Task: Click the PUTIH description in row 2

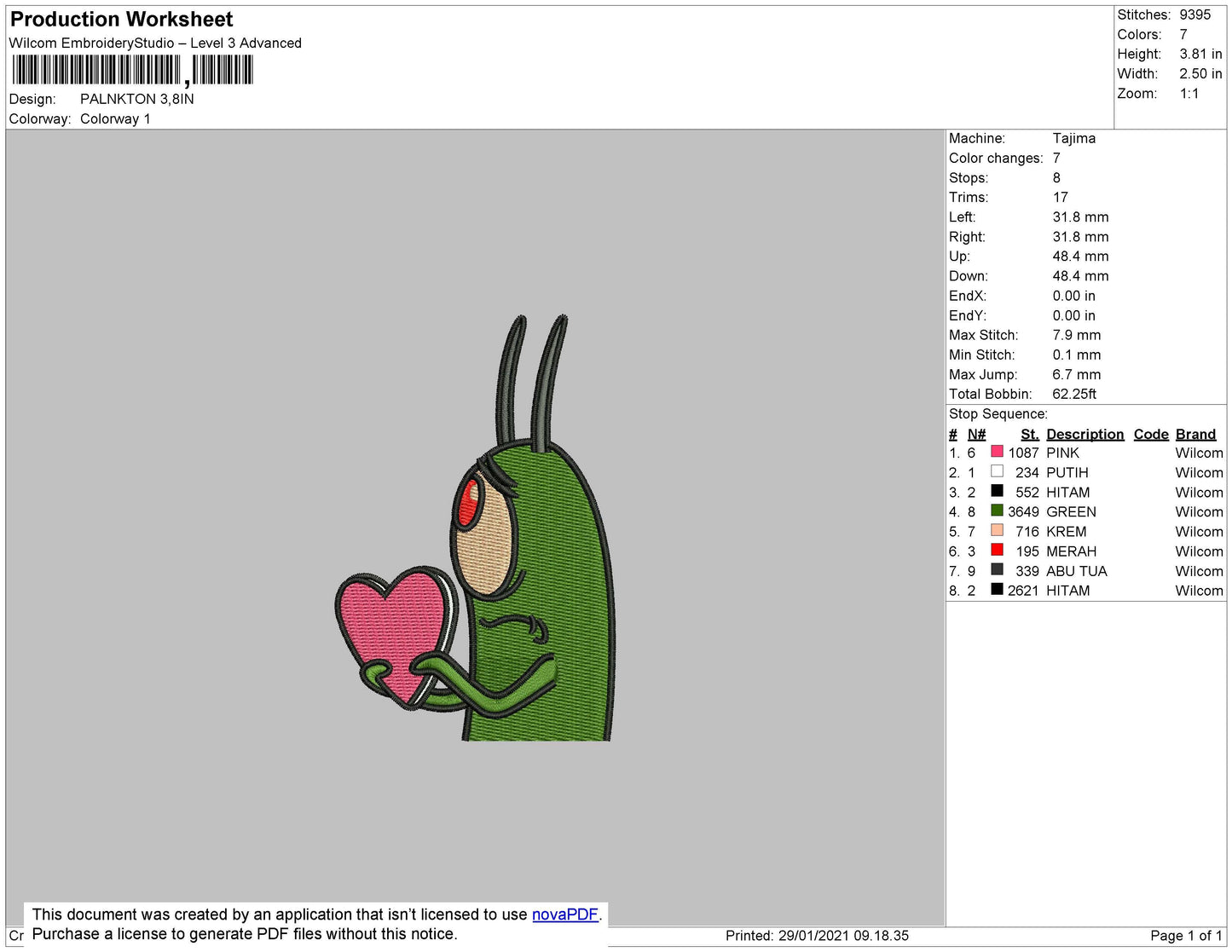Action: [1067, 472]
